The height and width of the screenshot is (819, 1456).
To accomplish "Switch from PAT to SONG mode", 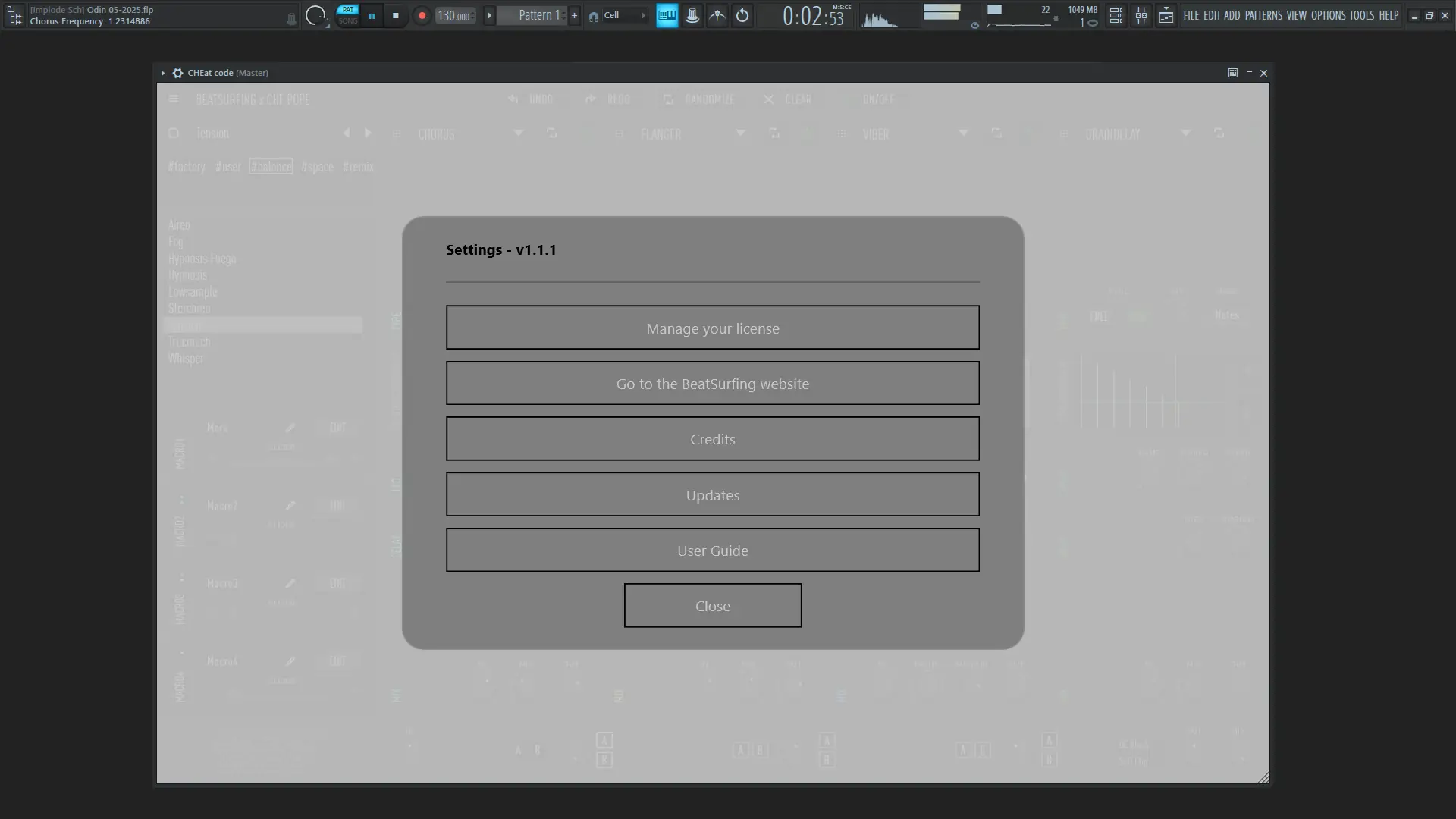I will point(347,20).
